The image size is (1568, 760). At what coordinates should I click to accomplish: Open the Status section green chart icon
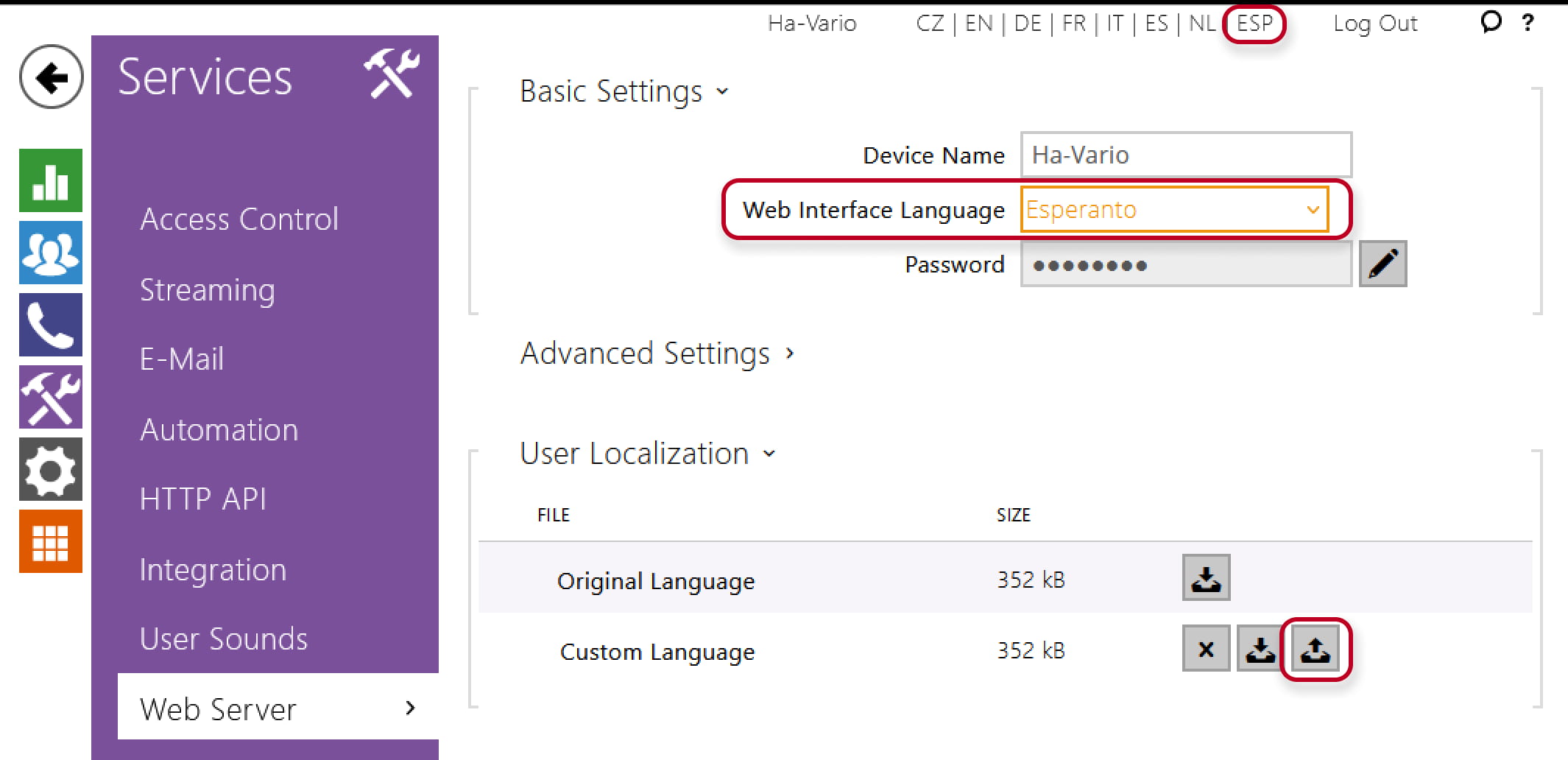(x=51, y=180)
